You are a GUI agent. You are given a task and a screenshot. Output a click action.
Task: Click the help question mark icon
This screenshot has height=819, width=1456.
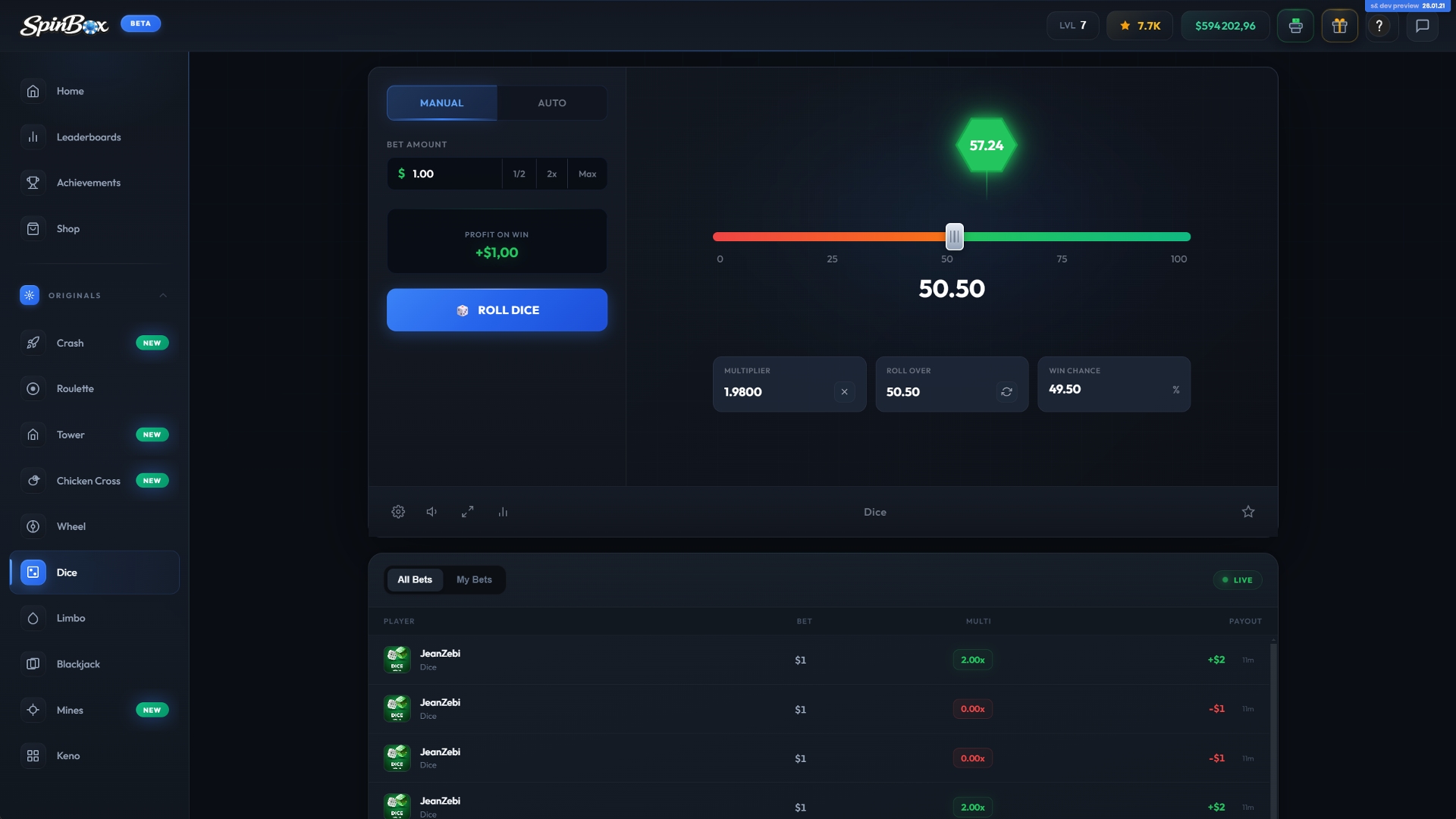pos(1379,26)
